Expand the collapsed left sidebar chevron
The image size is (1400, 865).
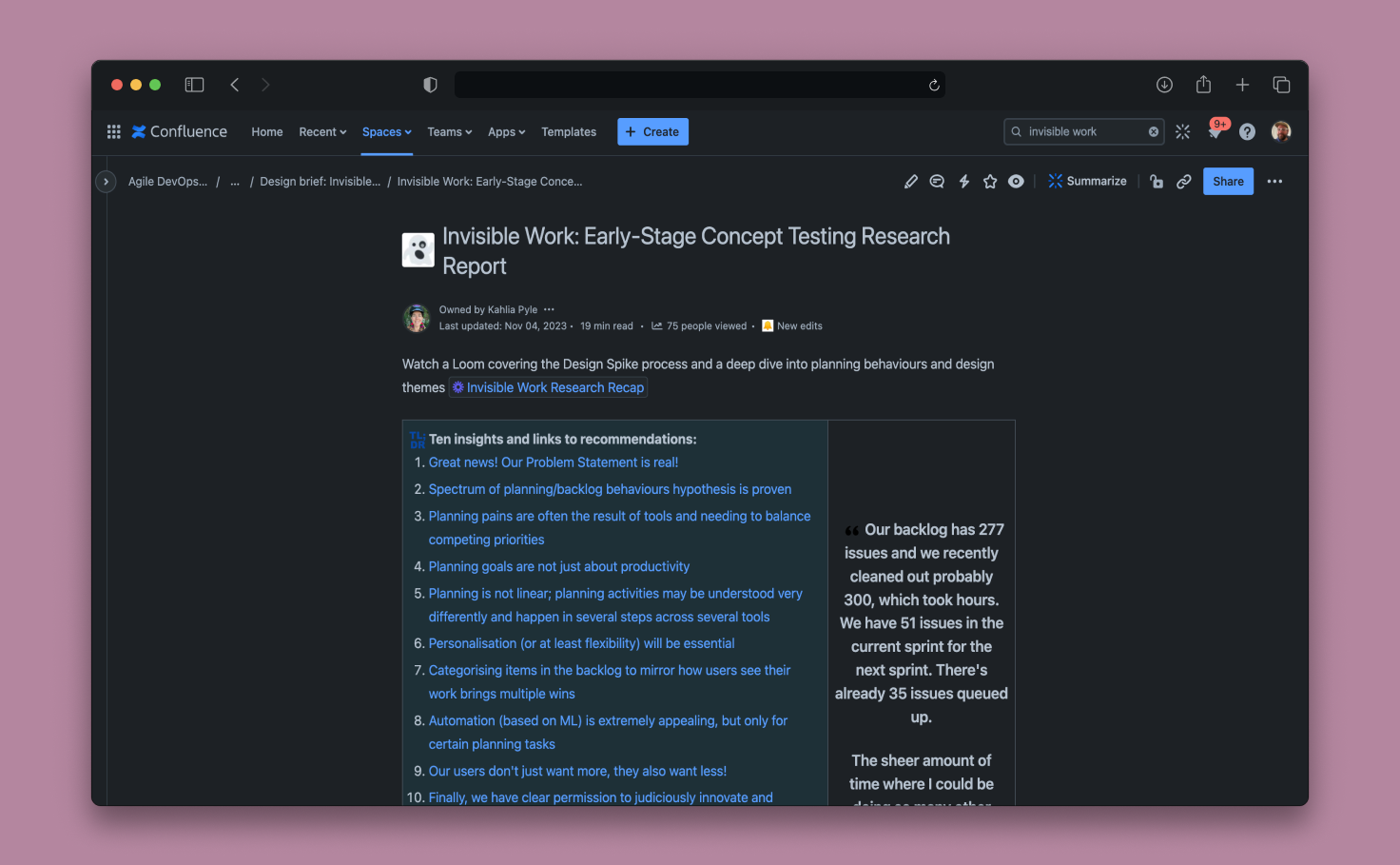tap(106, 182)
